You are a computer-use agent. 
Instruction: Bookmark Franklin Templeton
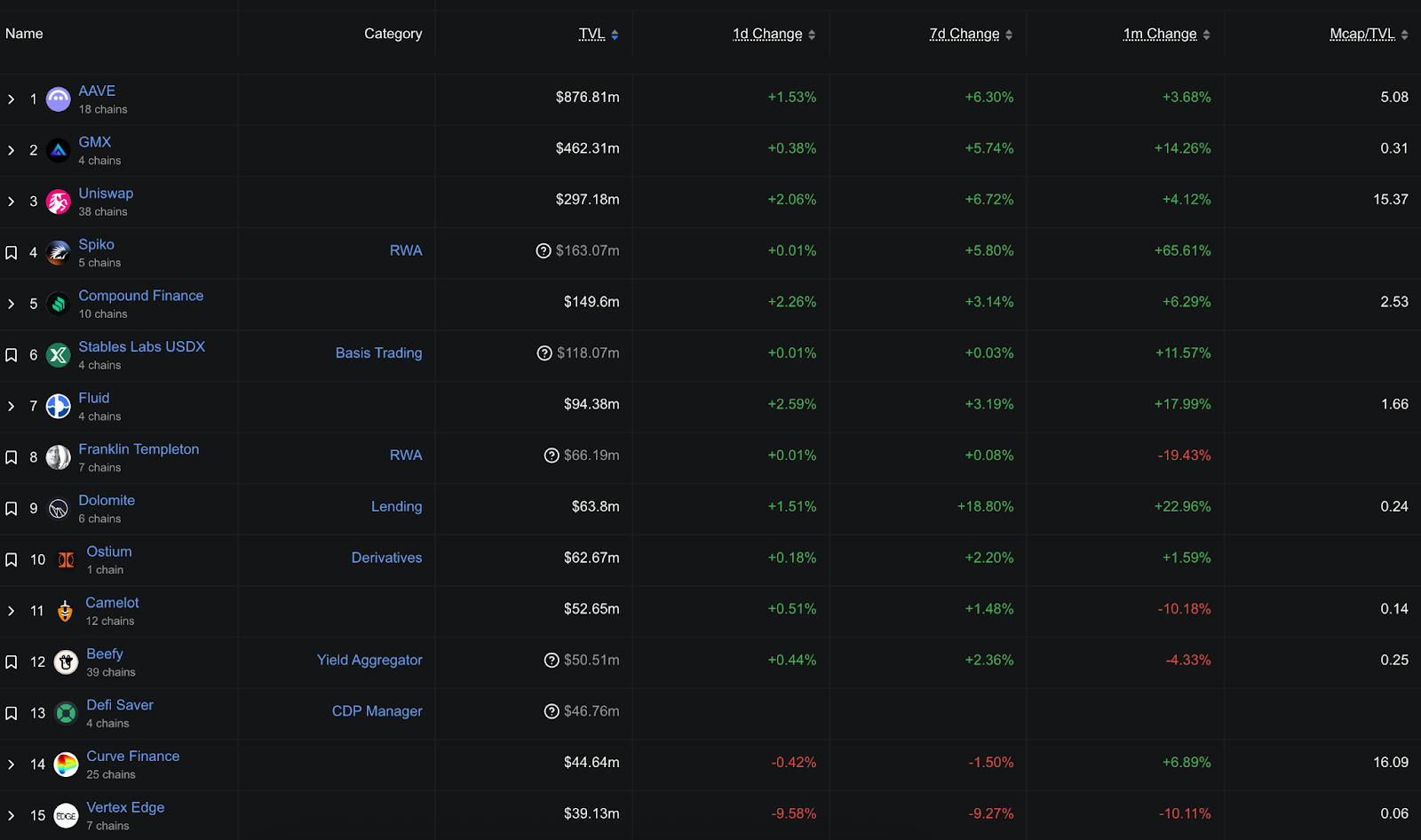[12, 457]
